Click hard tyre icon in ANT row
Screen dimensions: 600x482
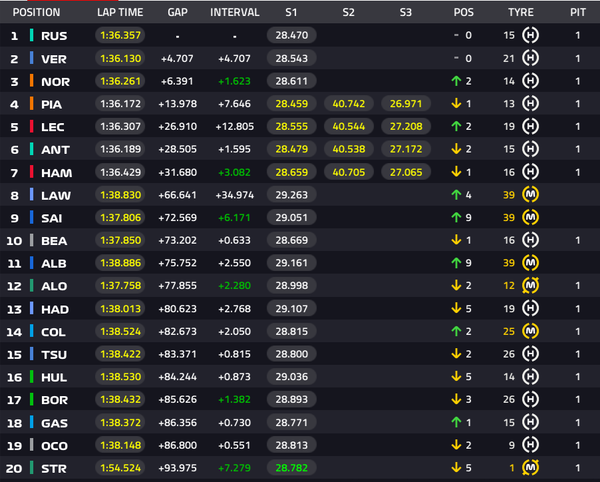[x=530, y=149]
